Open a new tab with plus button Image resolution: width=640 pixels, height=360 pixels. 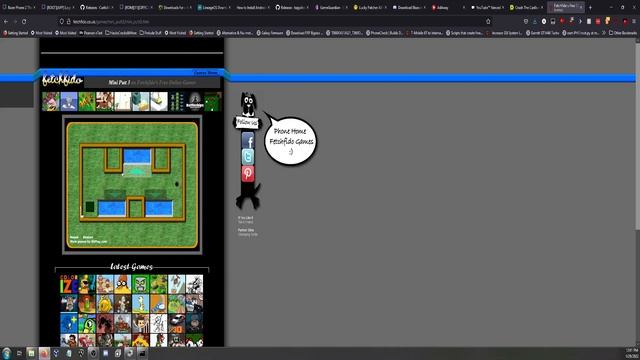[590, 7]
